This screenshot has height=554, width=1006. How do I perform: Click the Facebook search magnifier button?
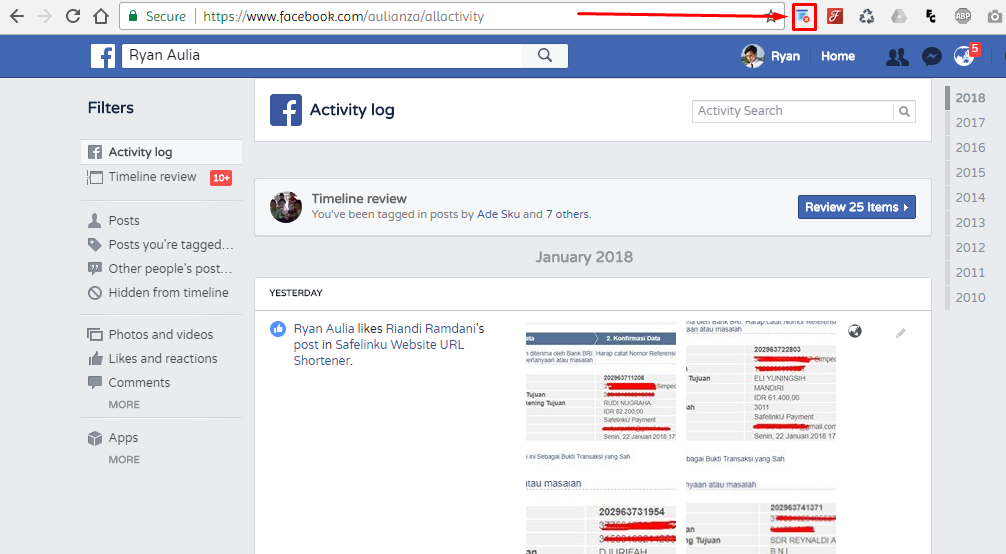pos(545,56)
